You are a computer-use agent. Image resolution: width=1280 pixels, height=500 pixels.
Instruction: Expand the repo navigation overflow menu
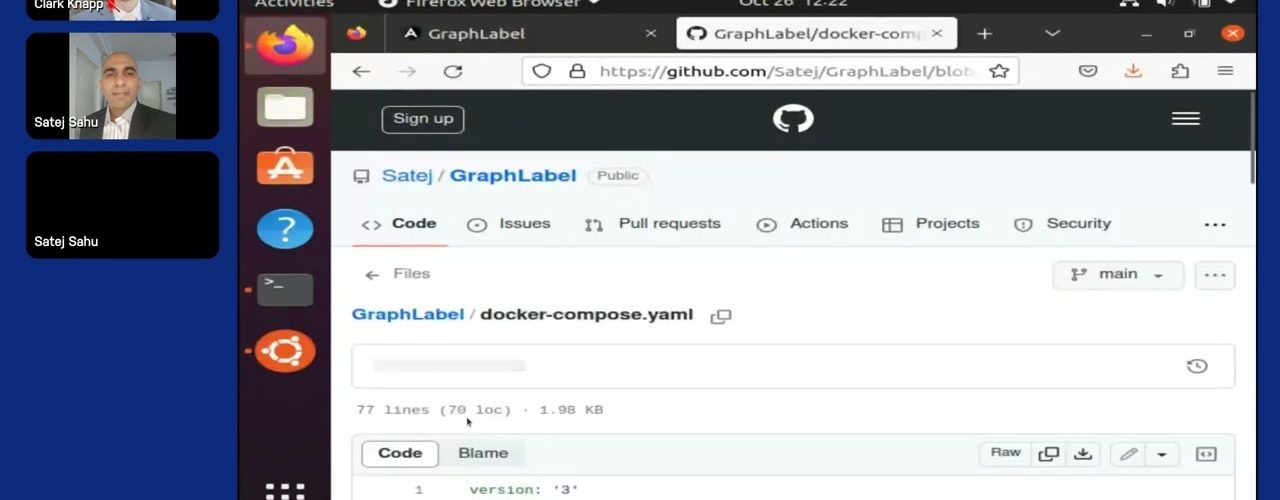(1214, 225)
